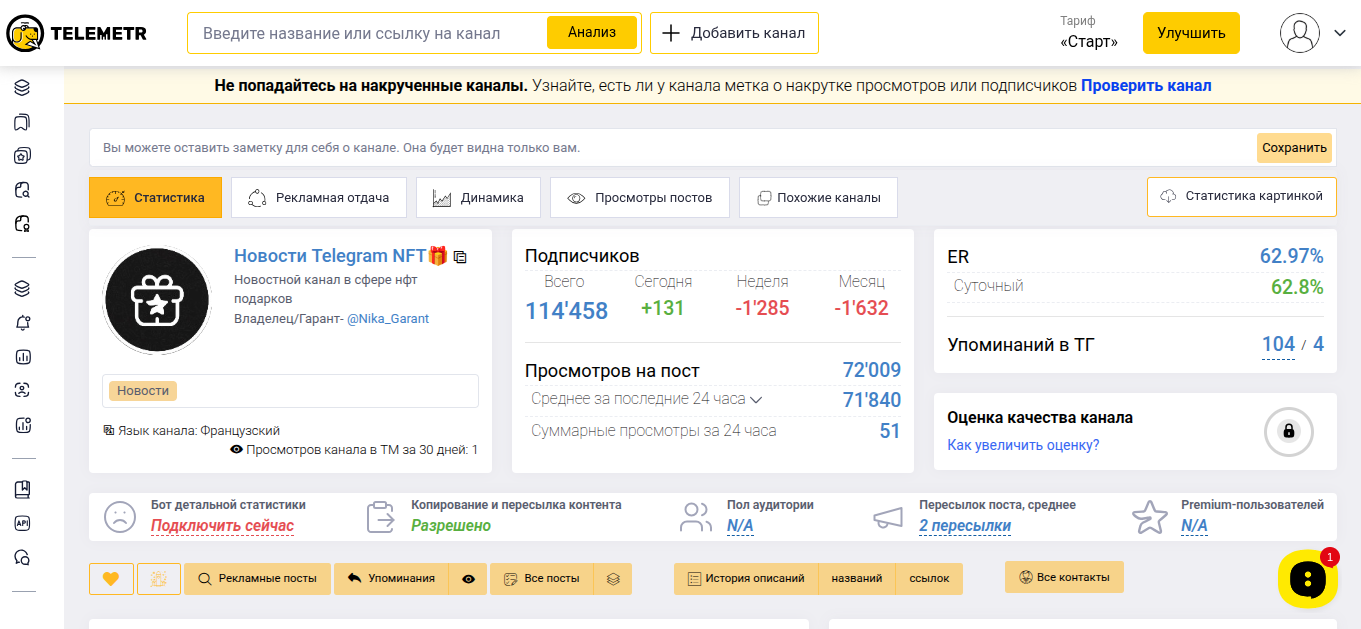This screenshot has width=1361, height=629.
Task: Click the bell notifications icon in sidebar
Action: point(22,323)
